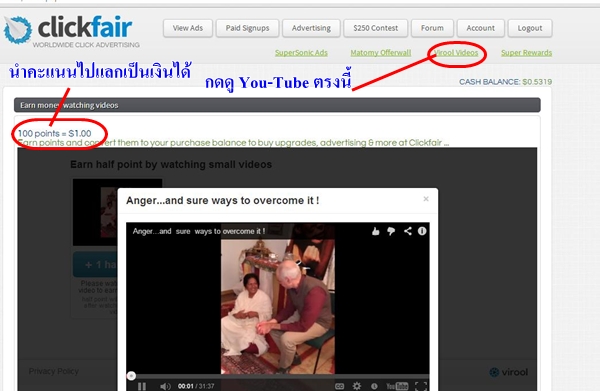This screenshot has width=600, height=391.
Task: Enter fullscreen video mode
Action: click(x=421, y=386)
